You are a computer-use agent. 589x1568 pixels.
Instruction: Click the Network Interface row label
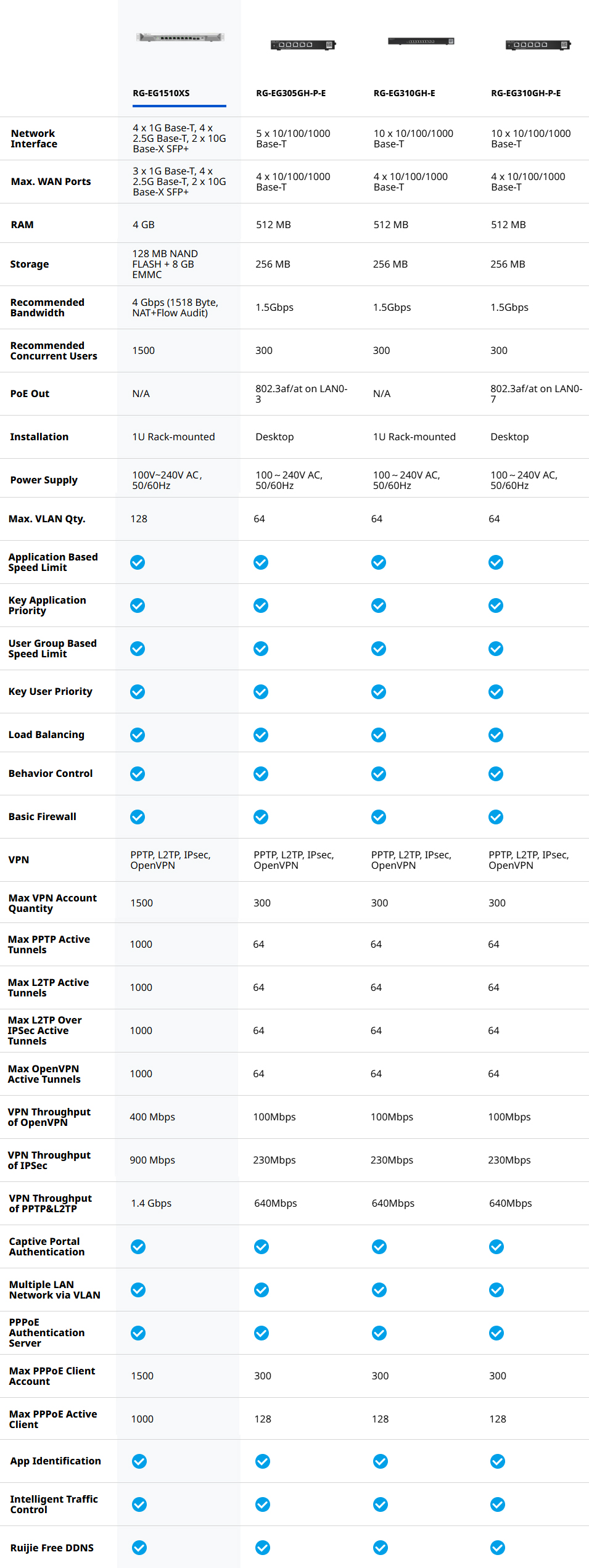coord(34,139)
